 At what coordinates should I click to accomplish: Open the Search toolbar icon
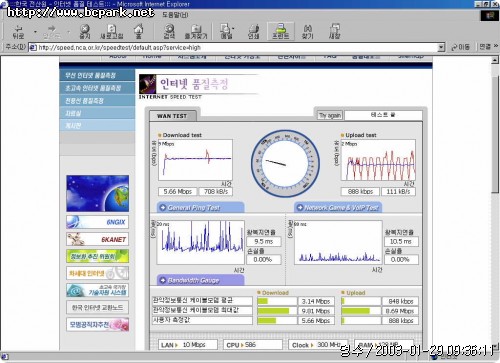coord(169,31)
